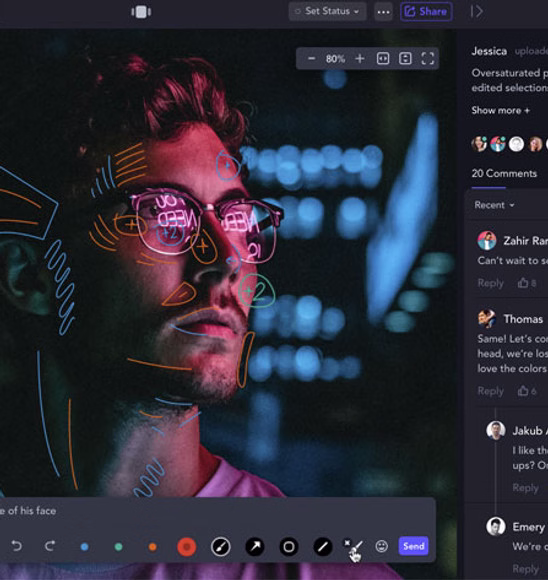This screenshot has width=548, height=580.
Task: Open the emoji picker
Action: point(381,546)
